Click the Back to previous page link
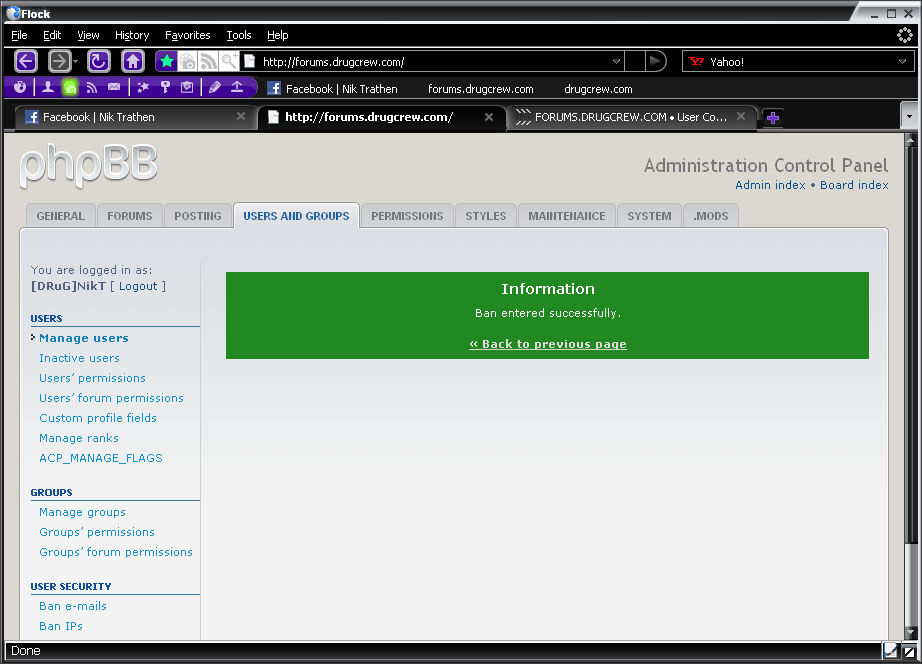Viewport: 922px width, 664px height. tap(547, 344)
